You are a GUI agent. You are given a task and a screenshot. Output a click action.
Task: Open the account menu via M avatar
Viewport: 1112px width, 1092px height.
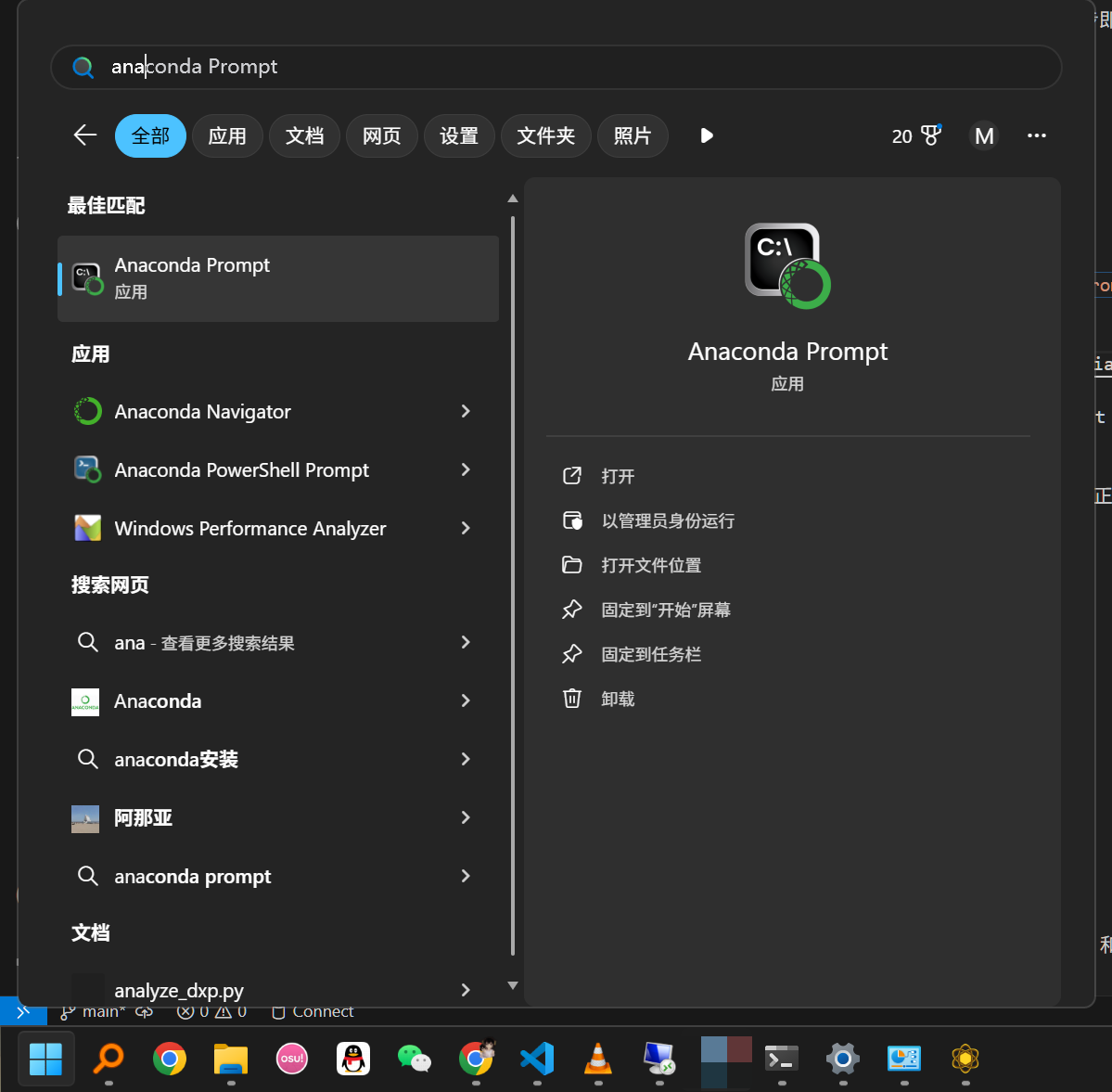coord(984,135)
